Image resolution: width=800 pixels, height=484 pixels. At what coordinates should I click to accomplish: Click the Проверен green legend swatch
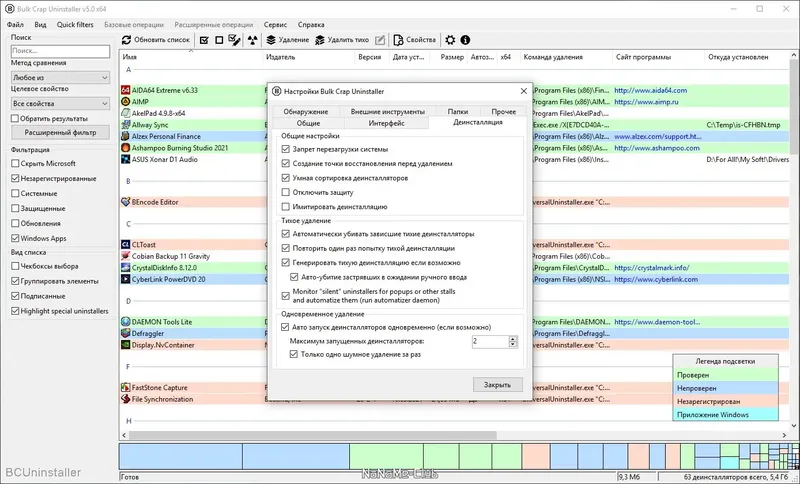pyautogui.click(x=725, y=375)
